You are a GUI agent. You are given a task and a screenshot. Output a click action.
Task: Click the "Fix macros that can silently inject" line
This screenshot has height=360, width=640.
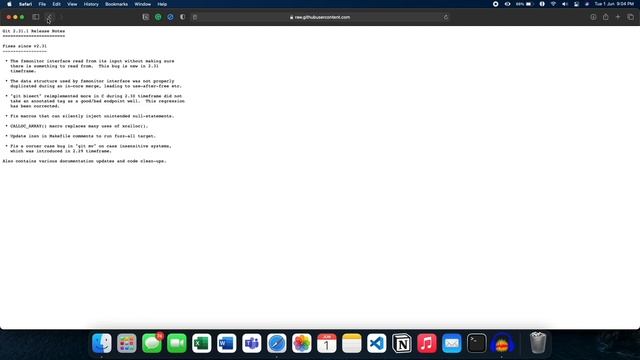click(x=92, y=116)
